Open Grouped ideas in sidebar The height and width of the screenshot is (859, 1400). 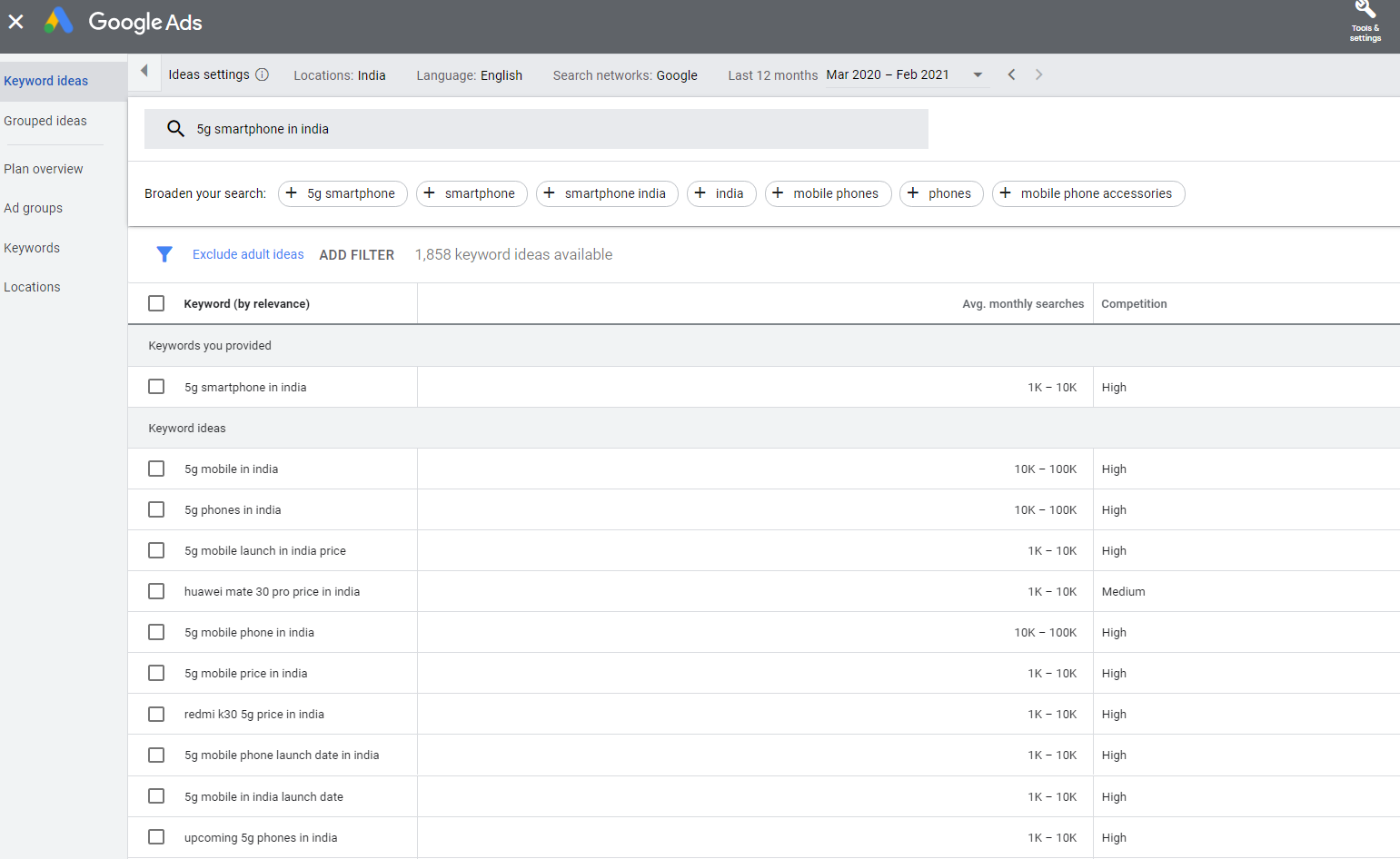[45, 121]
